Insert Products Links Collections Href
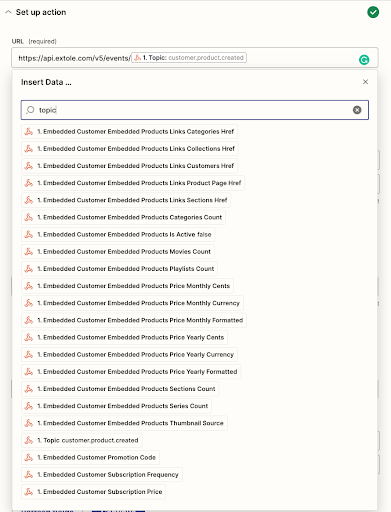The width and height of the screenshot is (391, 512). tap(130, 149)
